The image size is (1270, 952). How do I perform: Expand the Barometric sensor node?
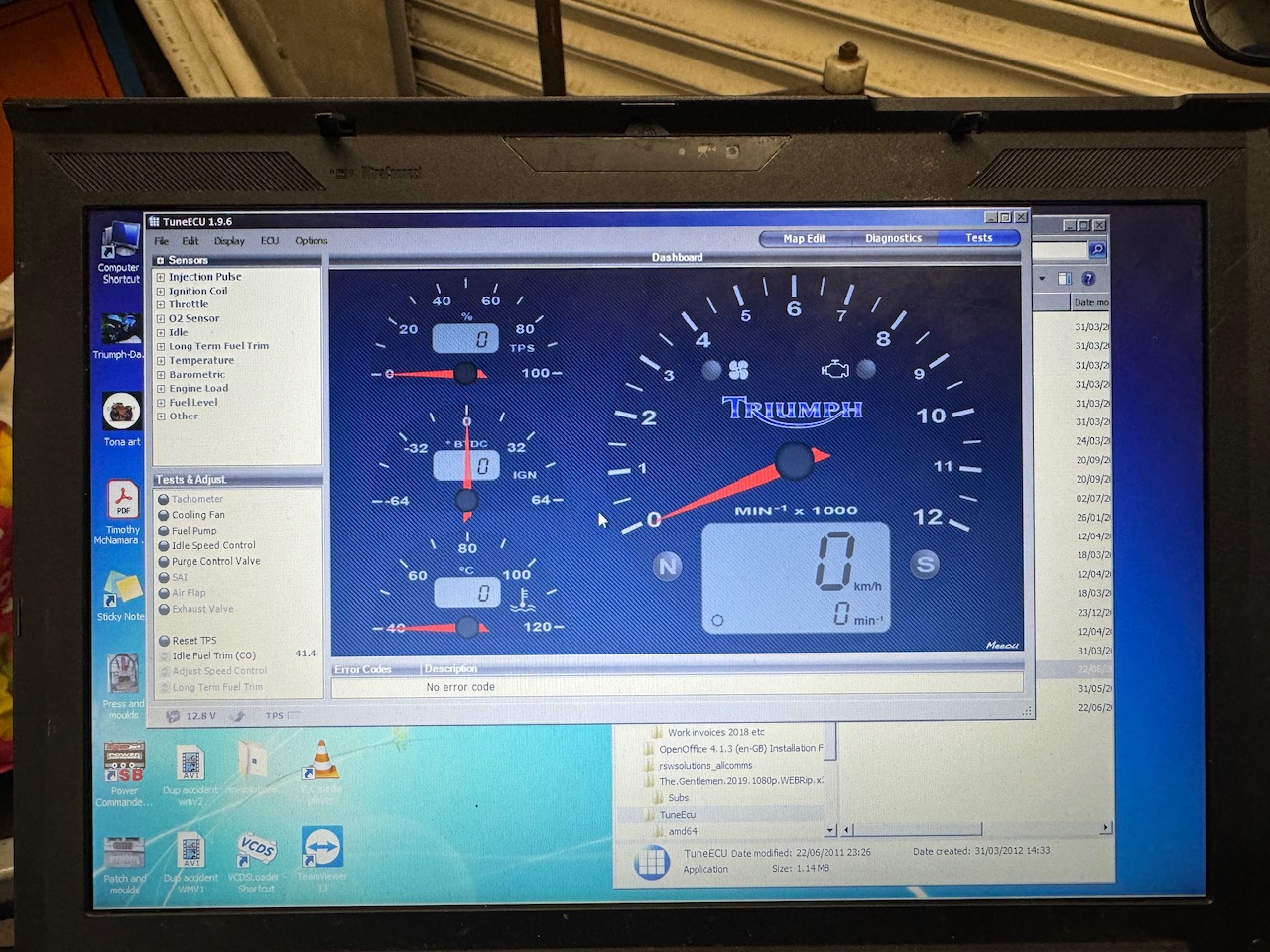161,375
